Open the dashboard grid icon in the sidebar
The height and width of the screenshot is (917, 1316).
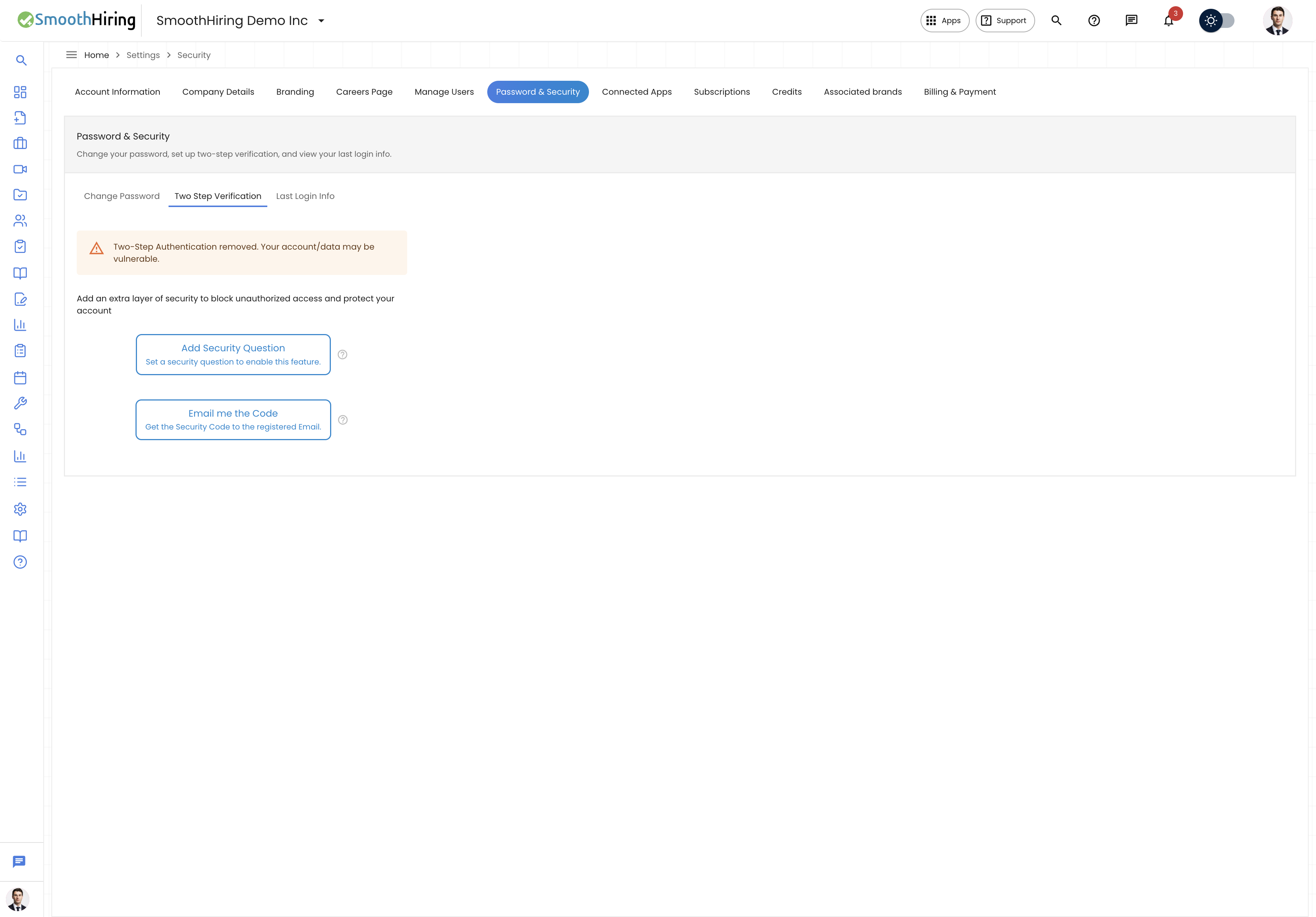click(20, 92)
